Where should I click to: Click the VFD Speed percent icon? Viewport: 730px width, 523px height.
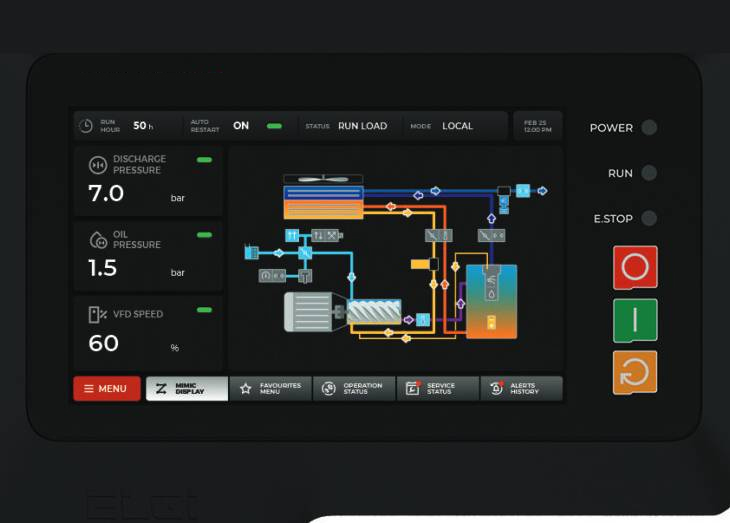click(x=97, y=314)
